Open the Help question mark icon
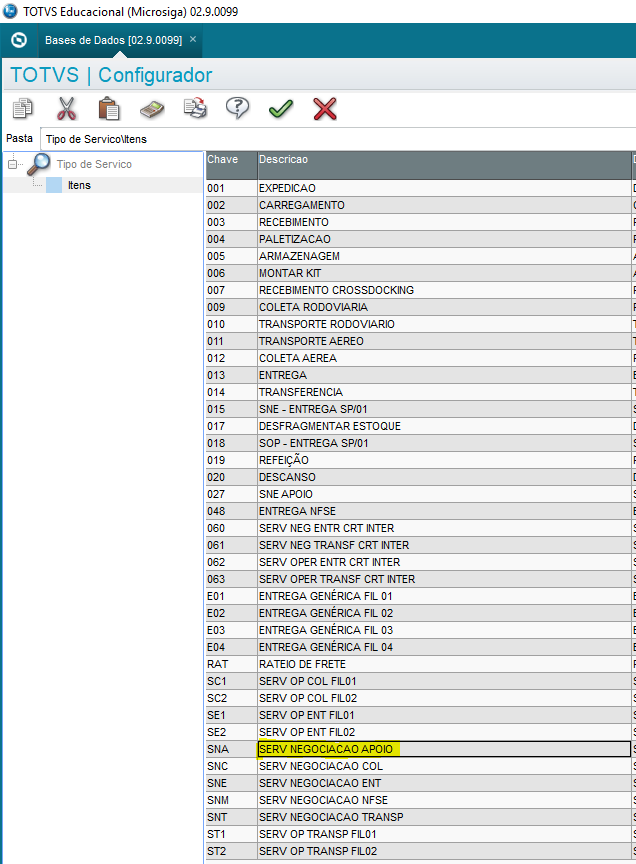Image resolution: width=636 pixels, height=864 pixels. point(238,108)
